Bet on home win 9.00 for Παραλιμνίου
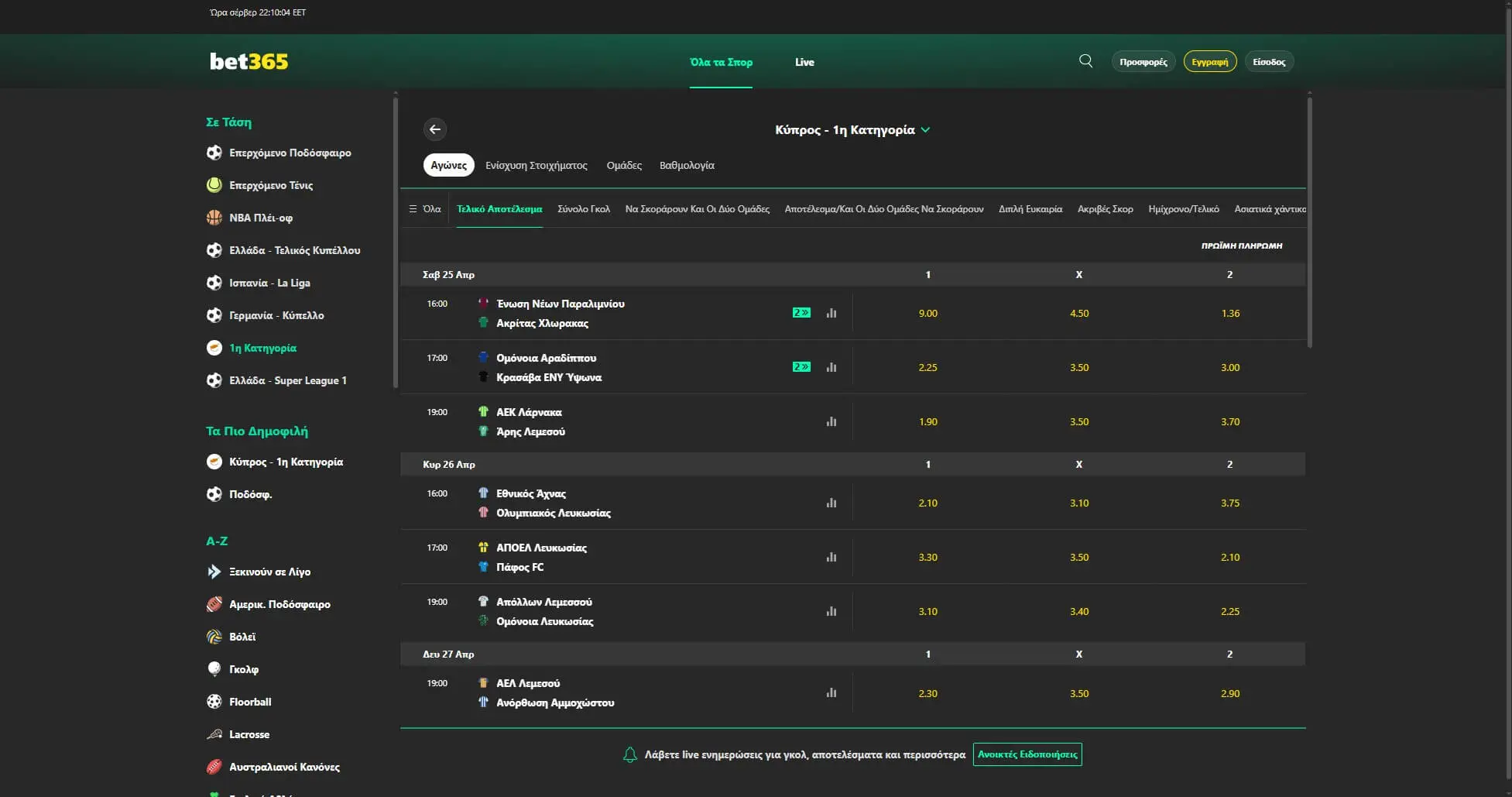1512x797 pixels. (x=928, y=313)
